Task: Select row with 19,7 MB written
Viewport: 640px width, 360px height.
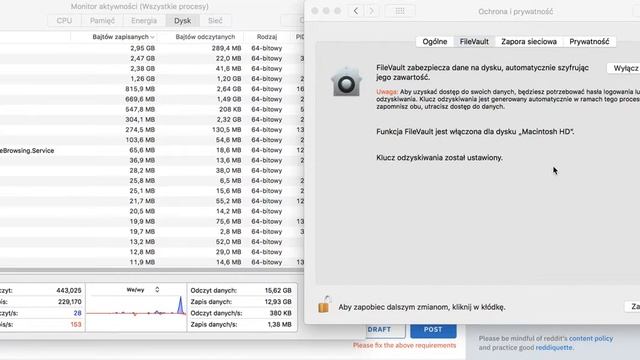Action: point(152,232)
